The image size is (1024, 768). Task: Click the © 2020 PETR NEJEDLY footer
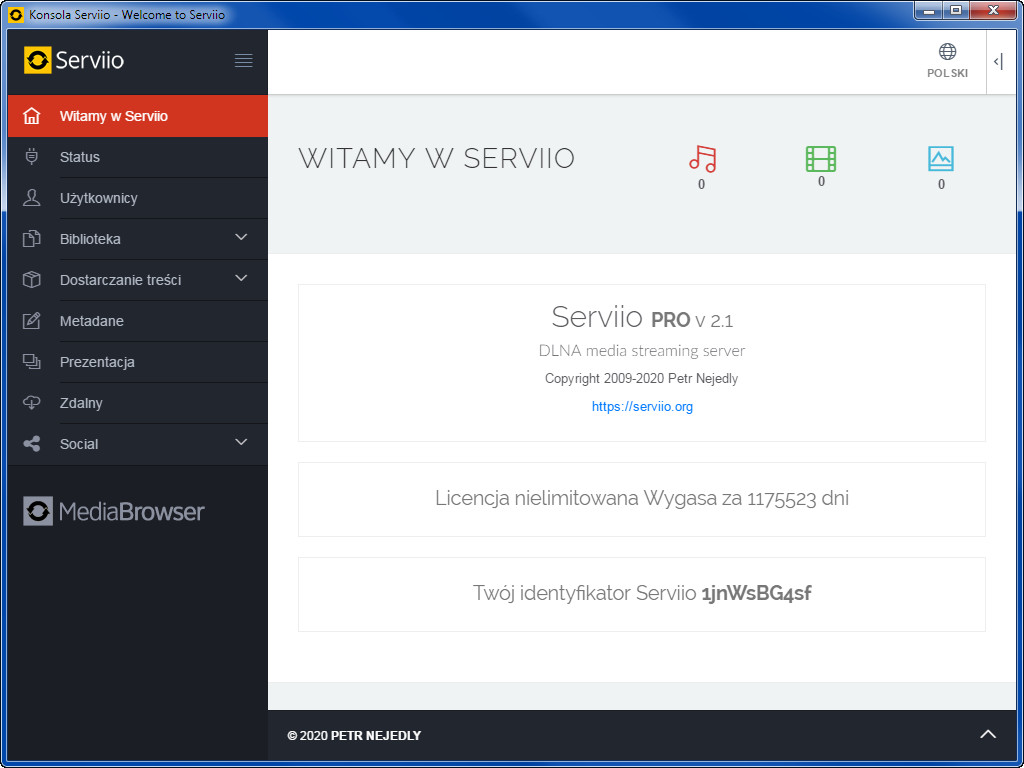click(354, 736)
